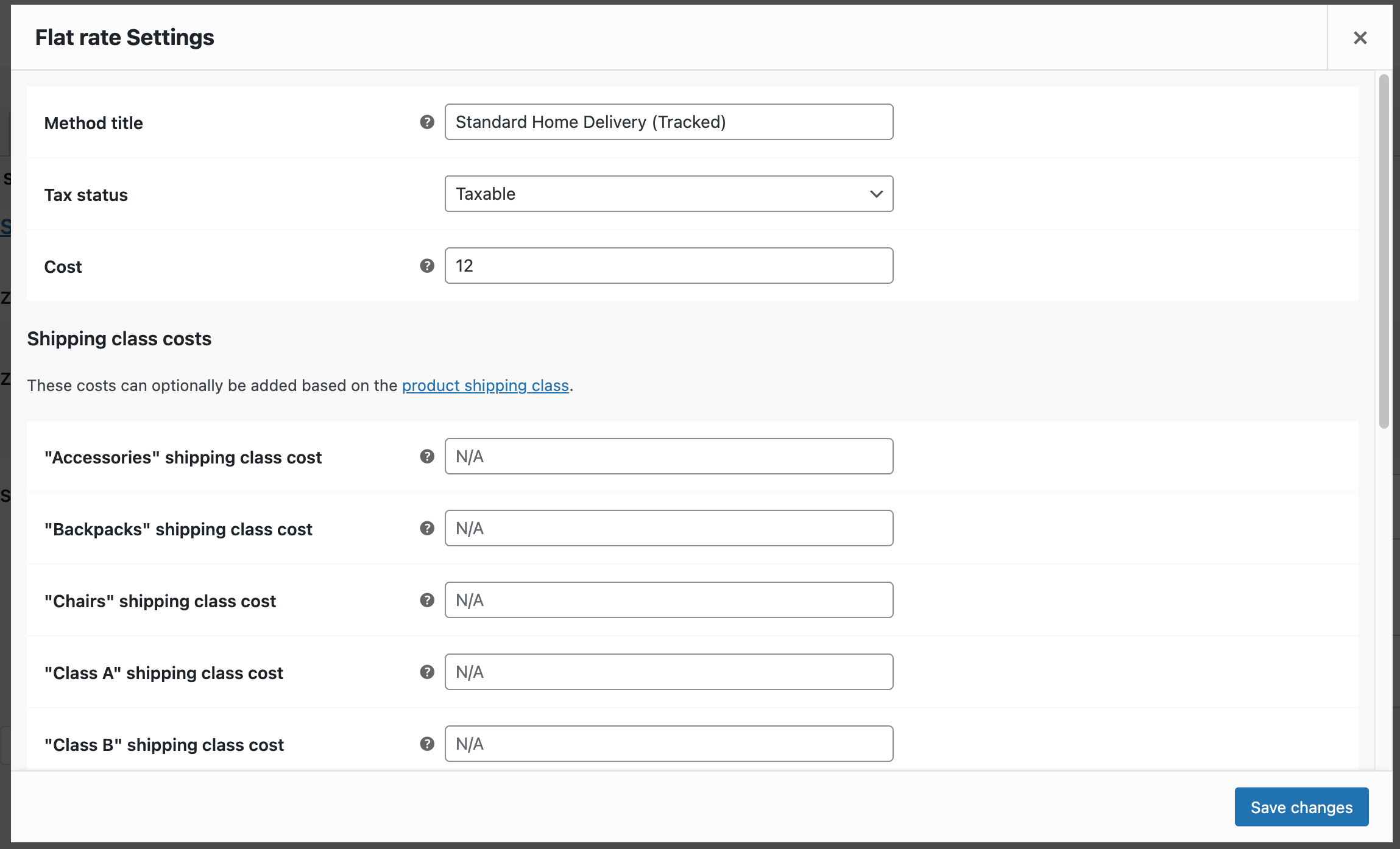Click the Class A shipping class help icon
Viewport: 1400px width, 849px height.
tap(427, 671)
